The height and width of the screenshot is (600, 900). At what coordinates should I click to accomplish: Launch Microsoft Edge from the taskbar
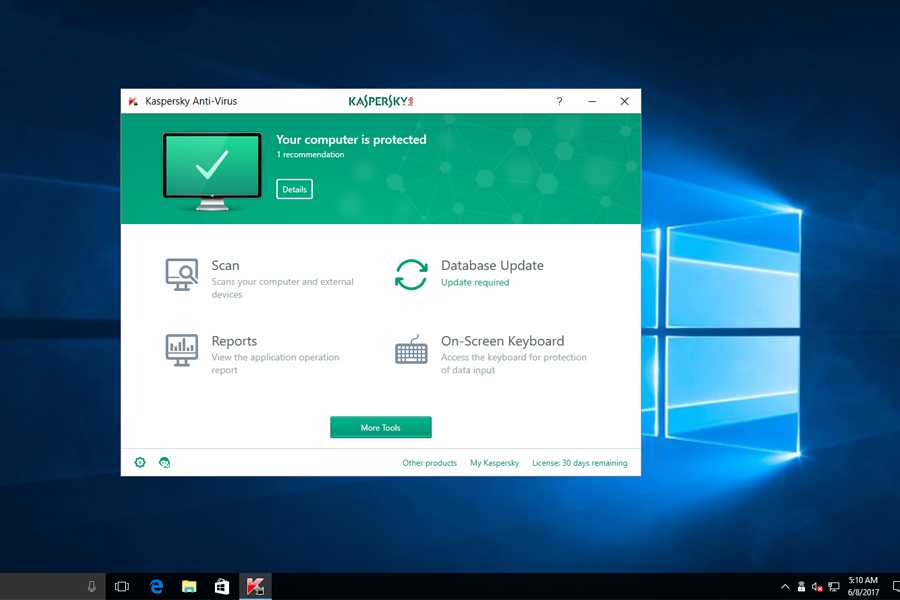(156, 586)
